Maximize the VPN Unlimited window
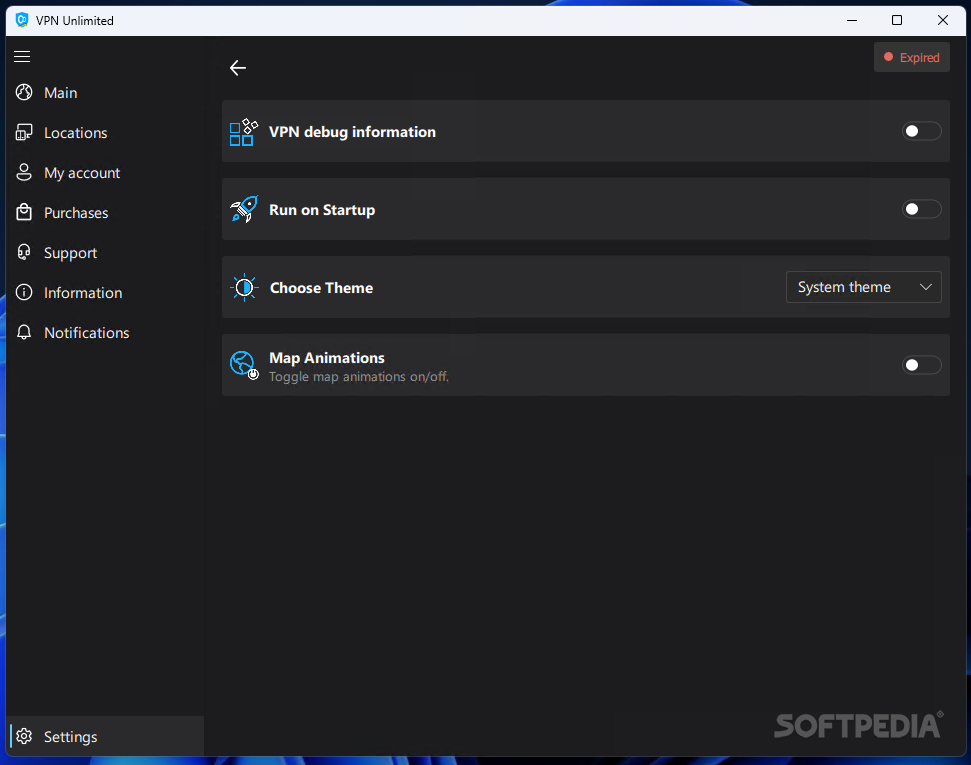Viewport: 971px width, 765px height. 897,20
